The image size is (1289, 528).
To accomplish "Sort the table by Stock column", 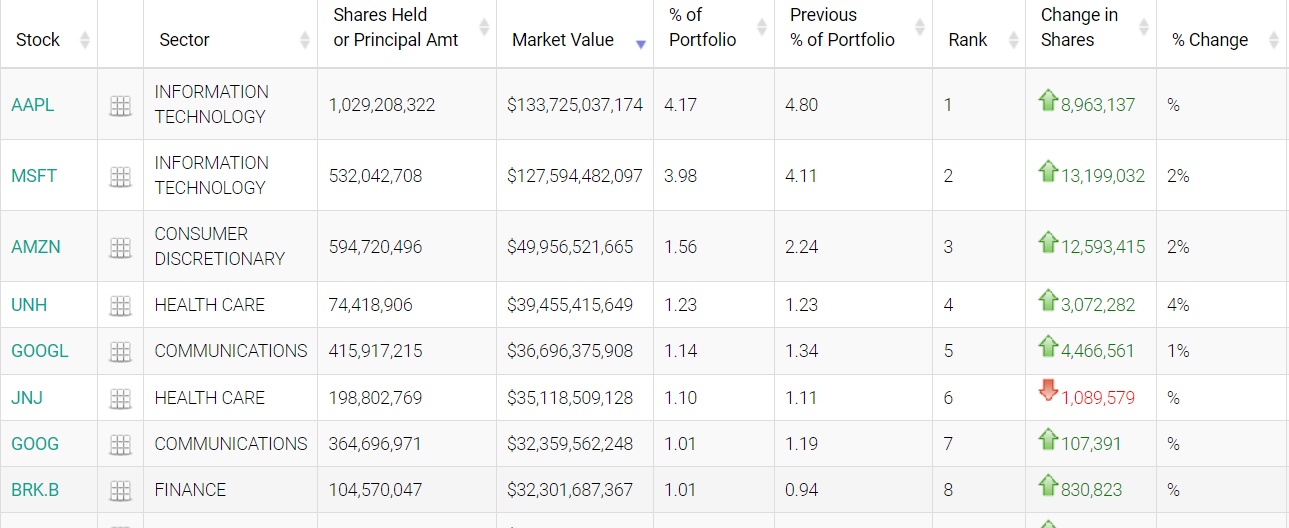I will click(38, 40).
